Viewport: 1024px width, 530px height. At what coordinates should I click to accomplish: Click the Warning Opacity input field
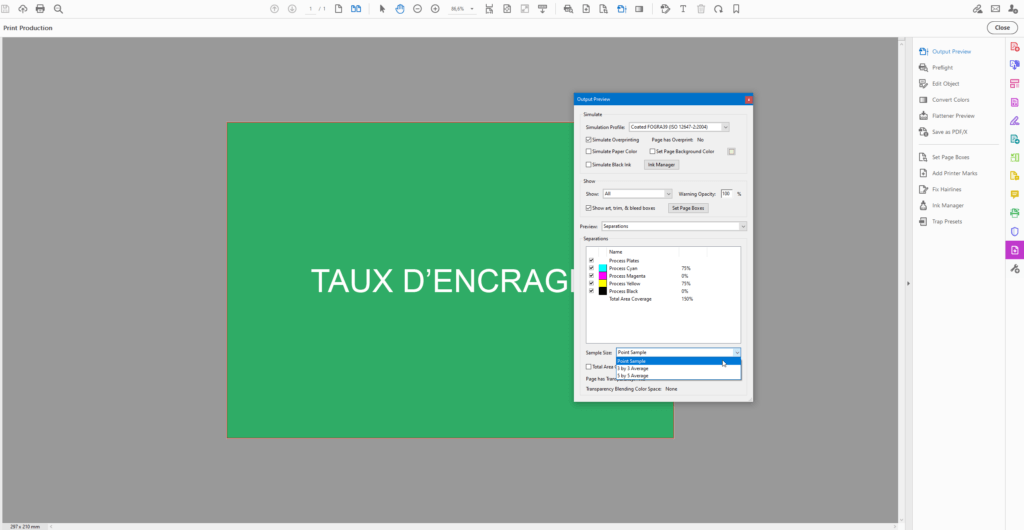point(727,194)
